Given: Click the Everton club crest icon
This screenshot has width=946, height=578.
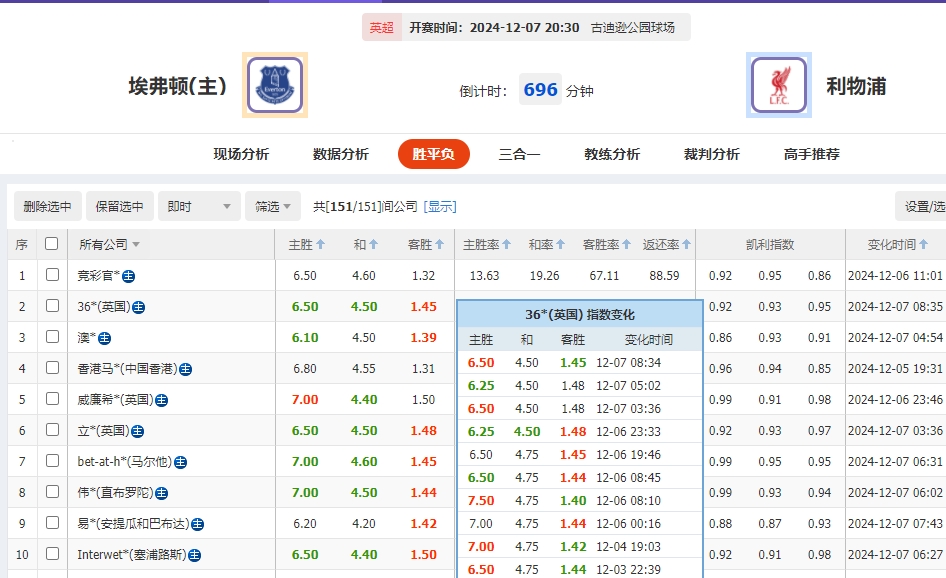Looking at the screenshot, I should click(x=274, y=84).
